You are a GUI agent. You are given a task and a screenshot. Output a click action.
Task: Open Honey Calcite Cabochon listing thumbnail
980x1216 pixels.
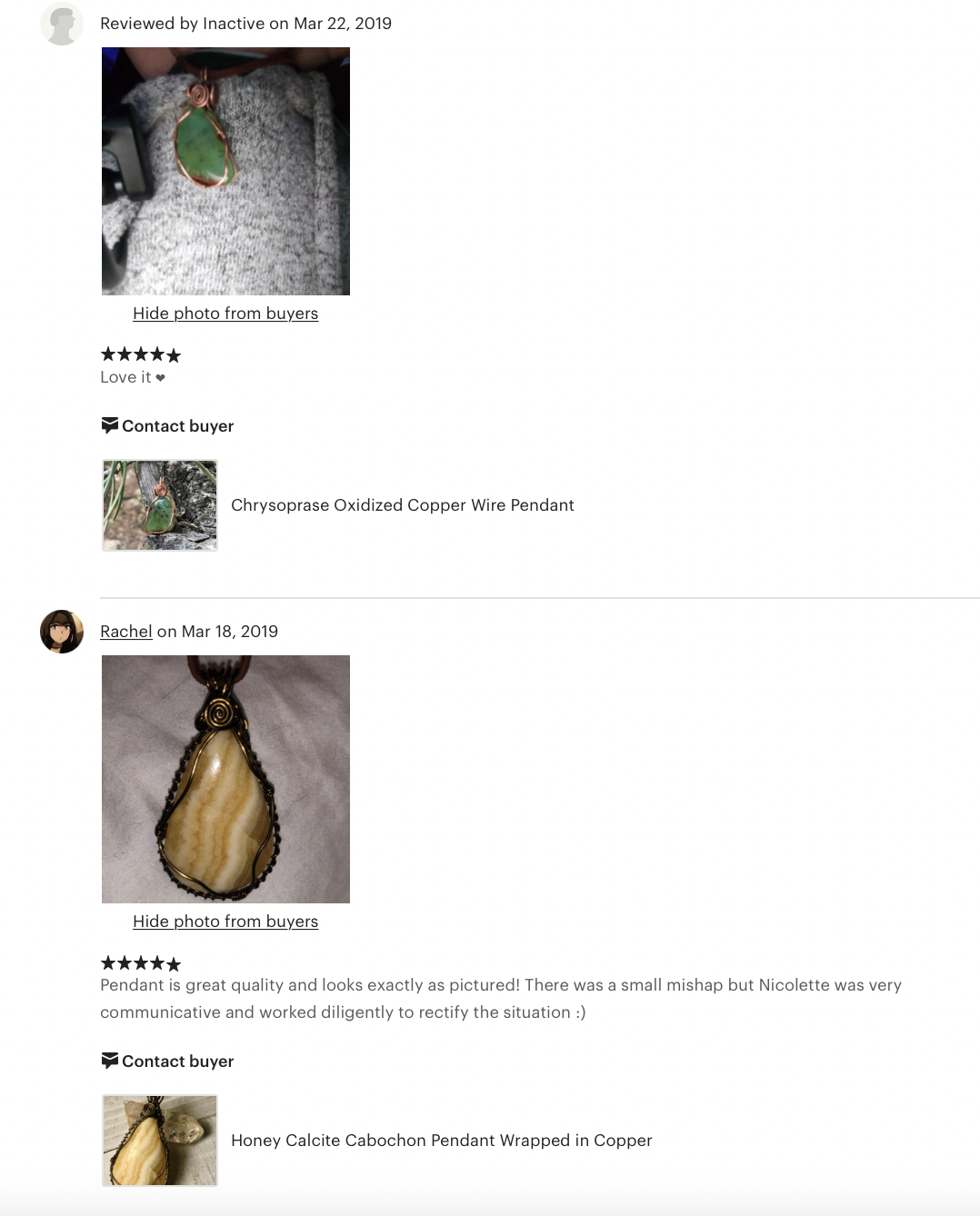coord(160,1141)
